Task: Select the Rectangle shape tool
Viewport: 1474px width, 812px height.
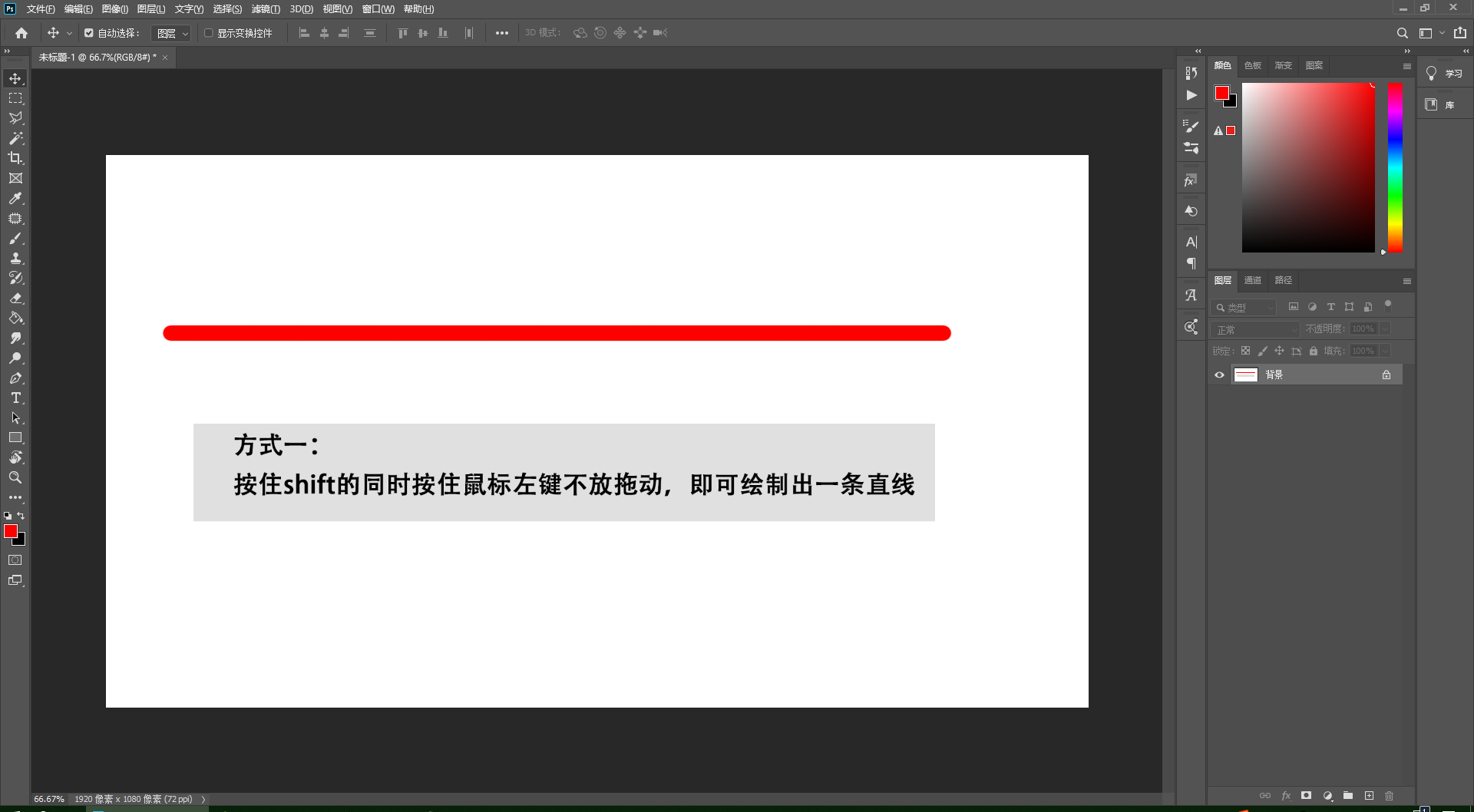Action: [x=15, y=437]
